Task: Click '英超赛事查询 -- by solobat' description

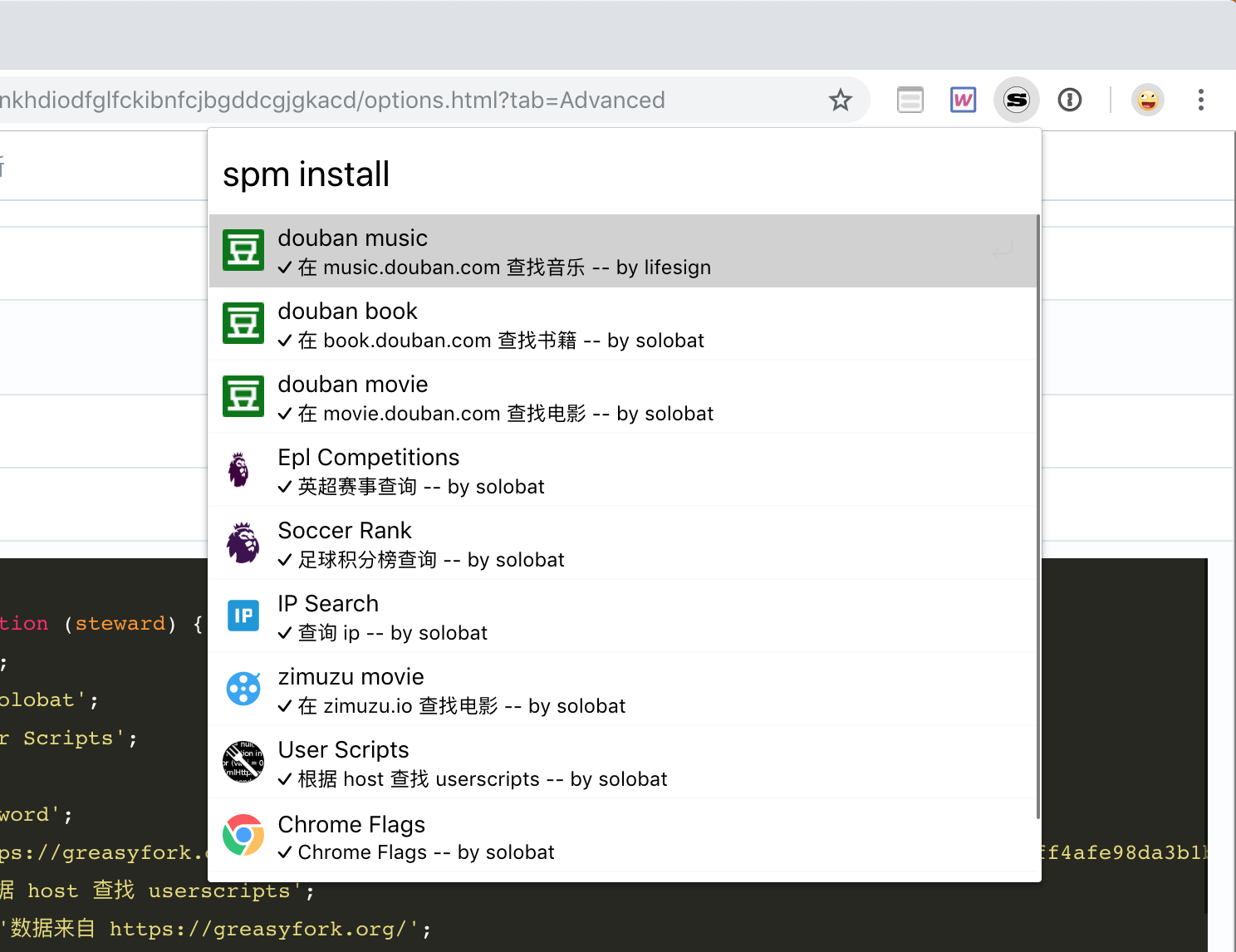Action: (421, 487)
